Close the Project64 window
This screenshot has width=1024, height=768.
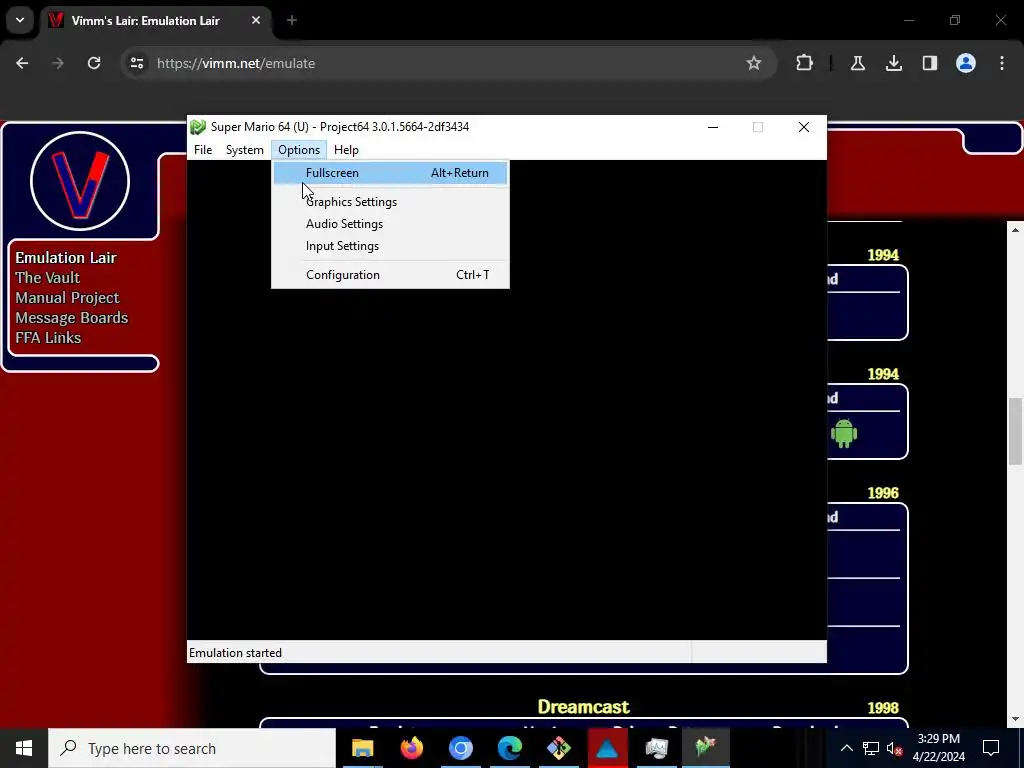[804, 127]
